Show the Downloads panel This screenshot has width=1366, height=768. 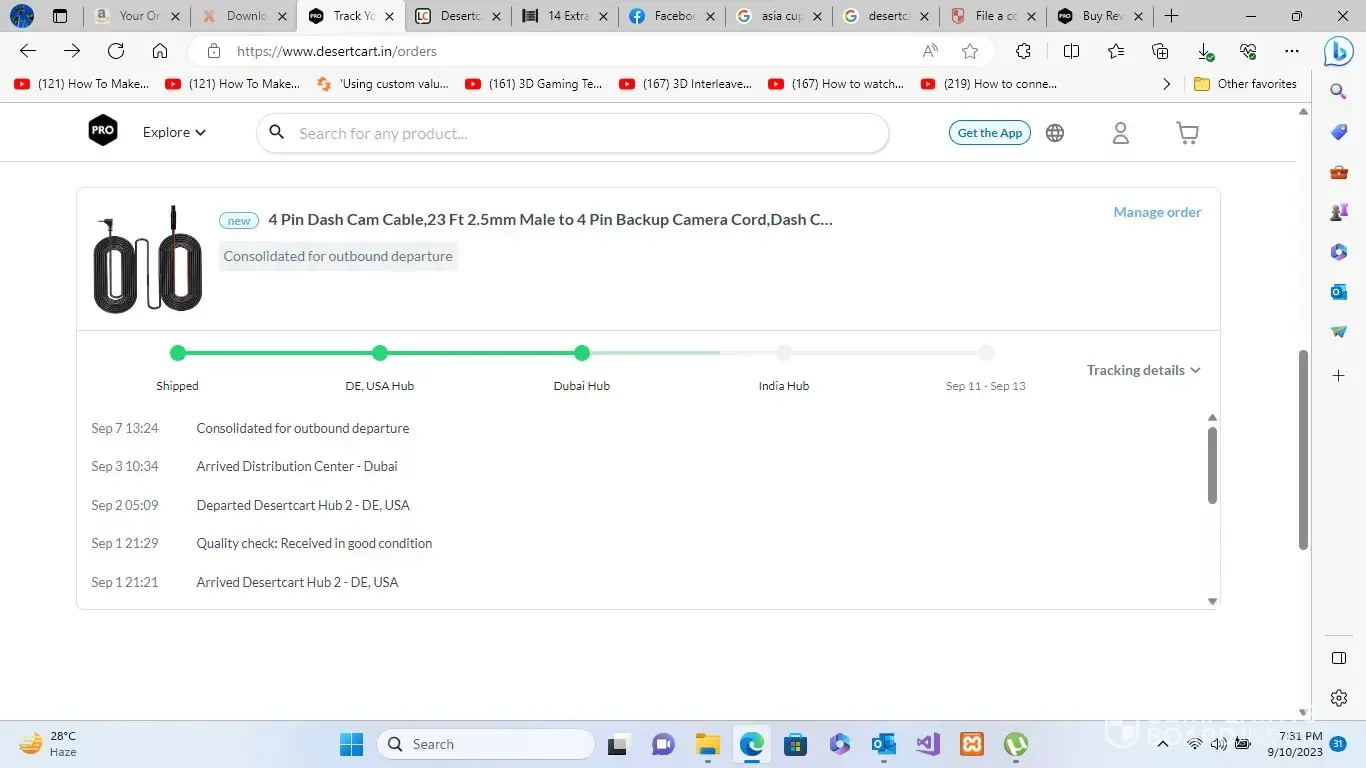pos(1205,51)
